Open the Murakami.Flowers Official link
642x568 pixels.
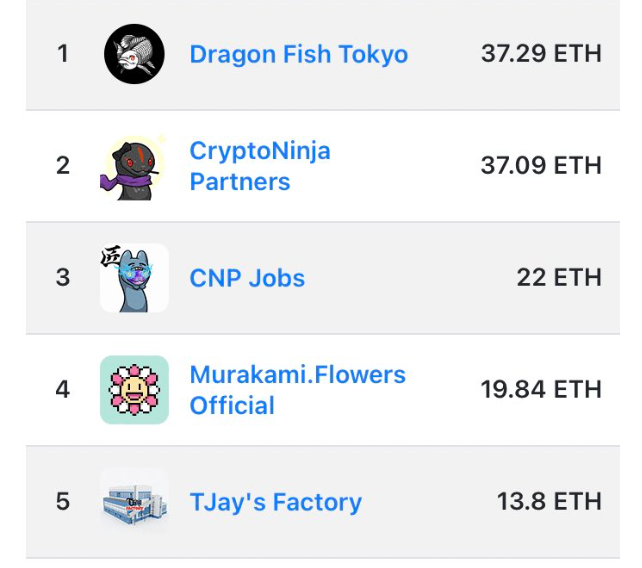[x=298, y=390]
